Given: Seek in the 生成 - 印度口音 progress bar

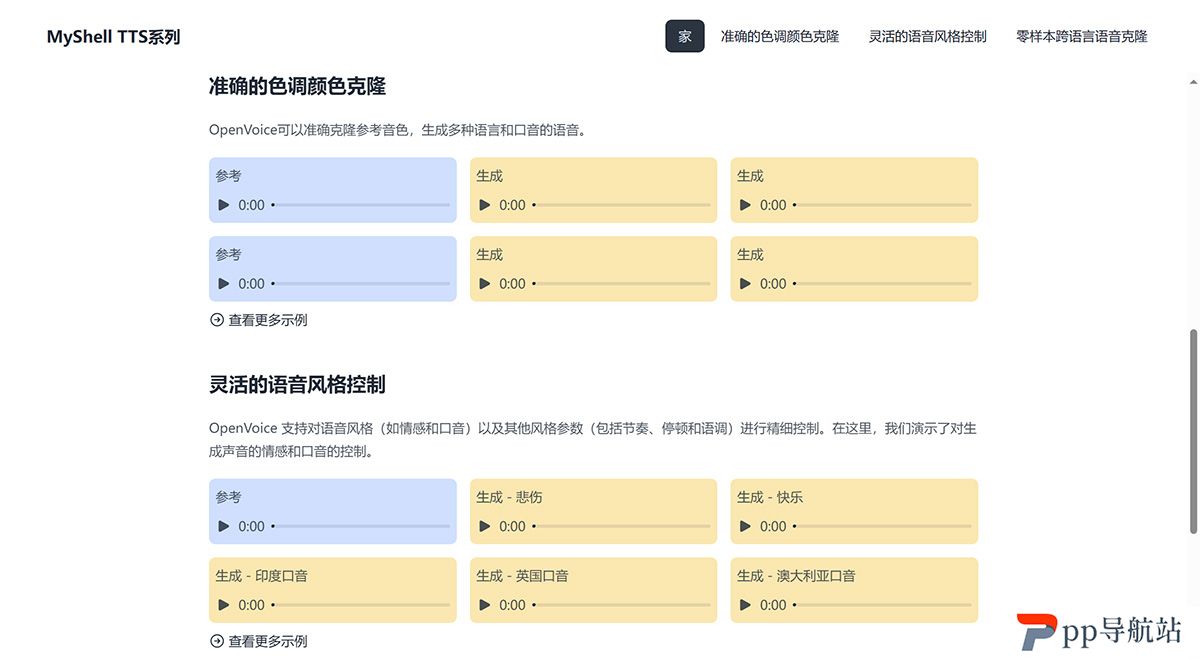Looking at the screenshot, I should pyautogui.click(x=360, y=605).
